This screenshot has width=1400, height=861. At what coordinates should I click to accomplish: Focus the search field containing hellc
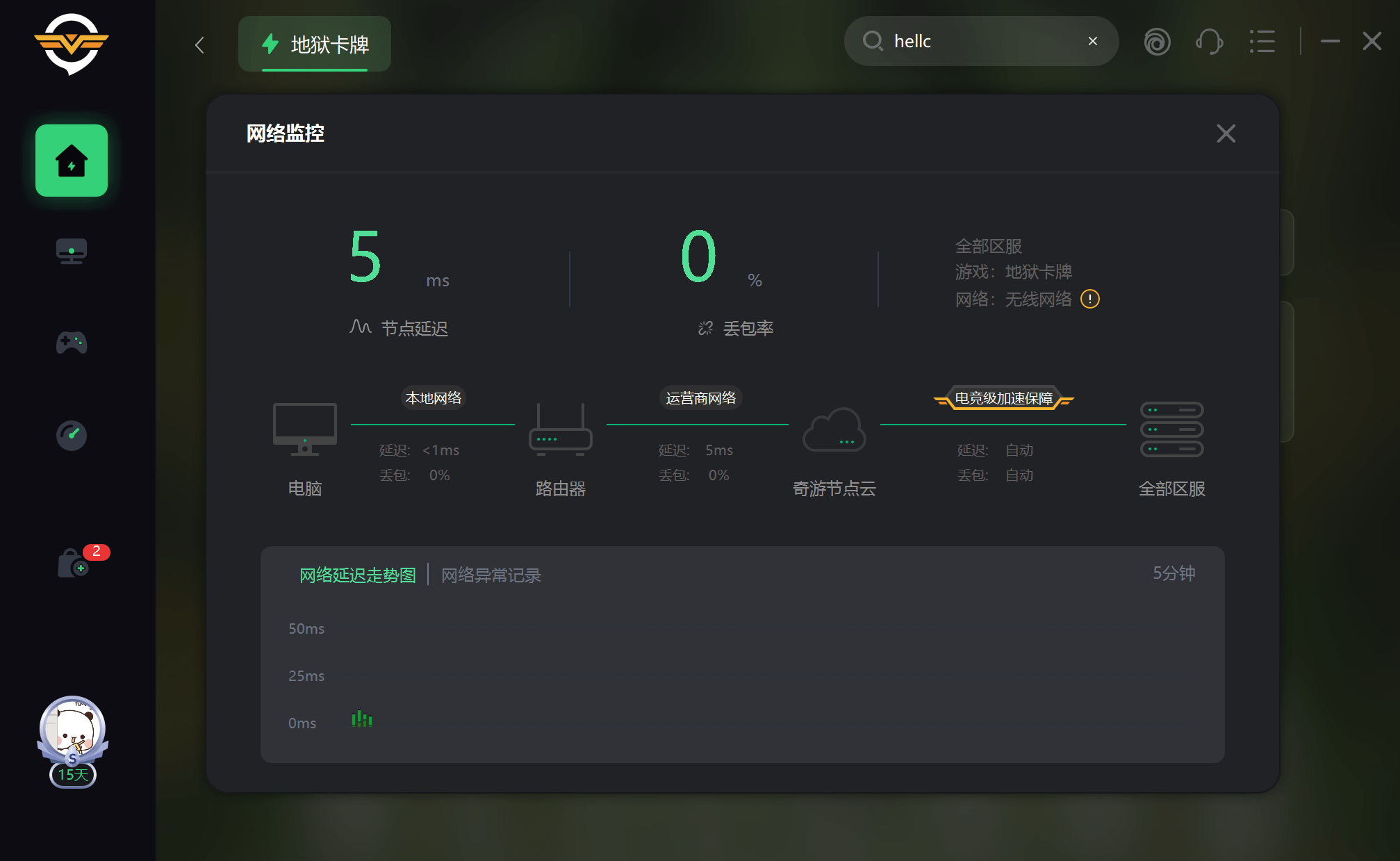981,41
